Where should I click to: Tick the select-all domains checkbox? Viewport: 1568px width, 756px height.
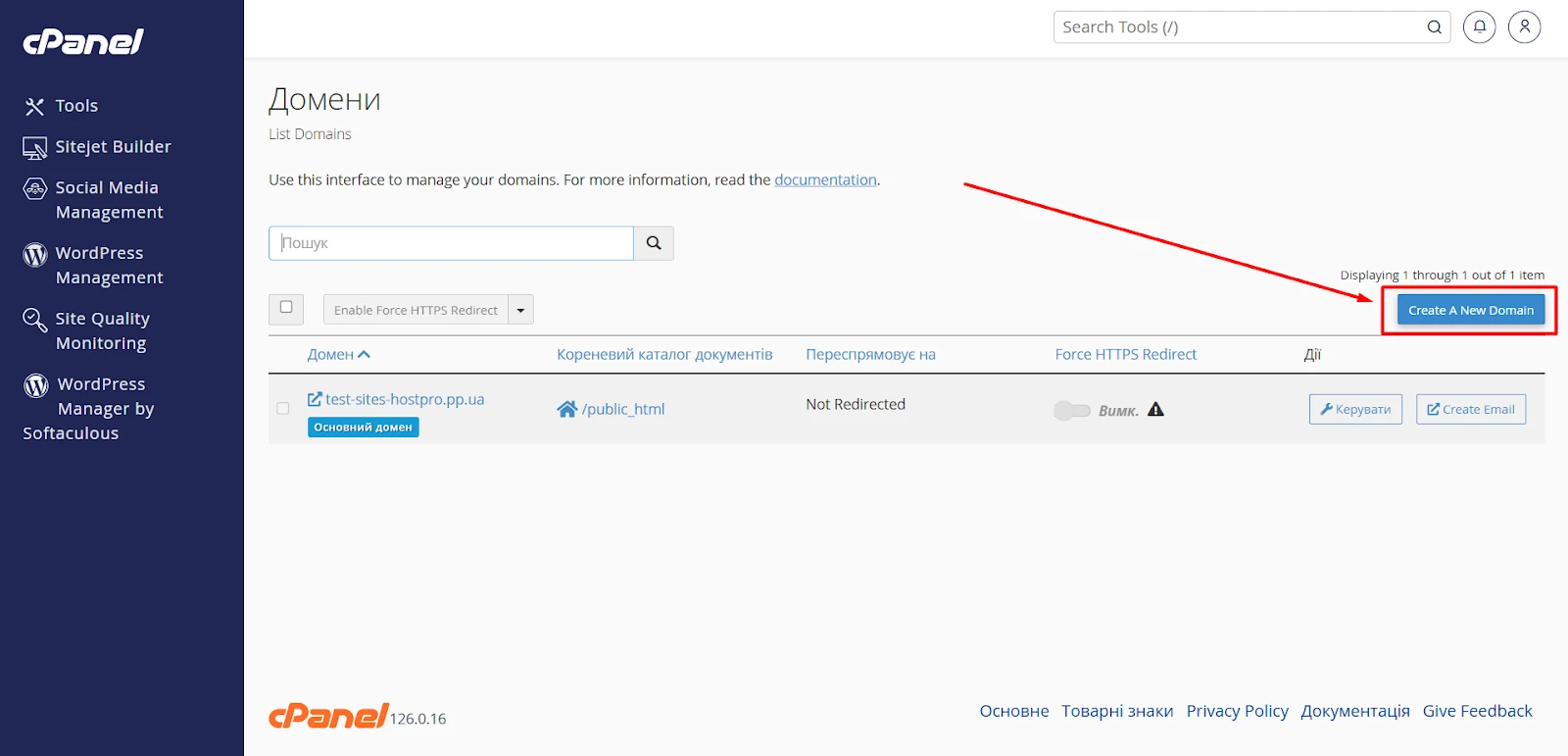(286, 308)
